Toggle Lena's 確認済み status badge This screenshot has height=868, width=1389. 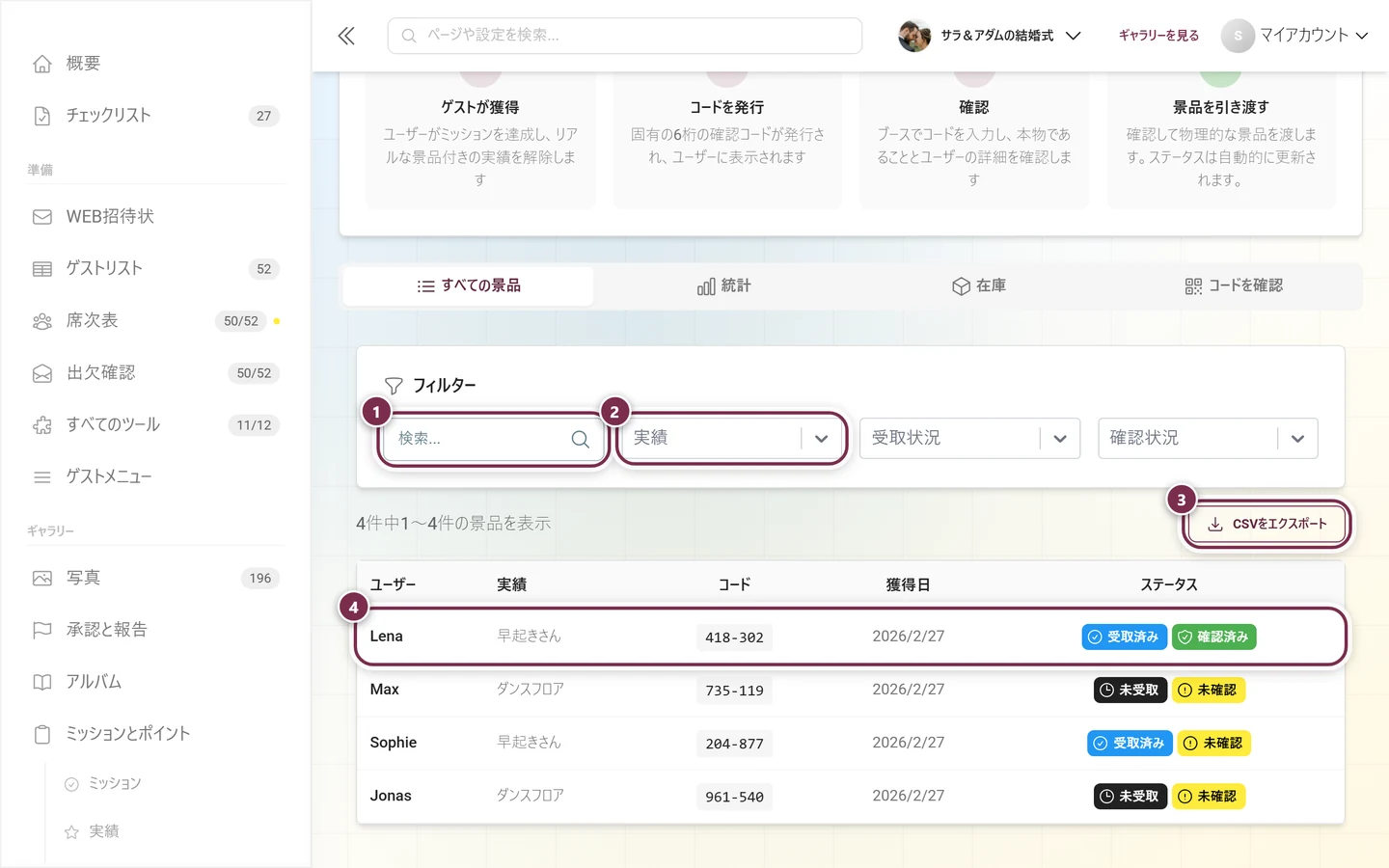1214,637
